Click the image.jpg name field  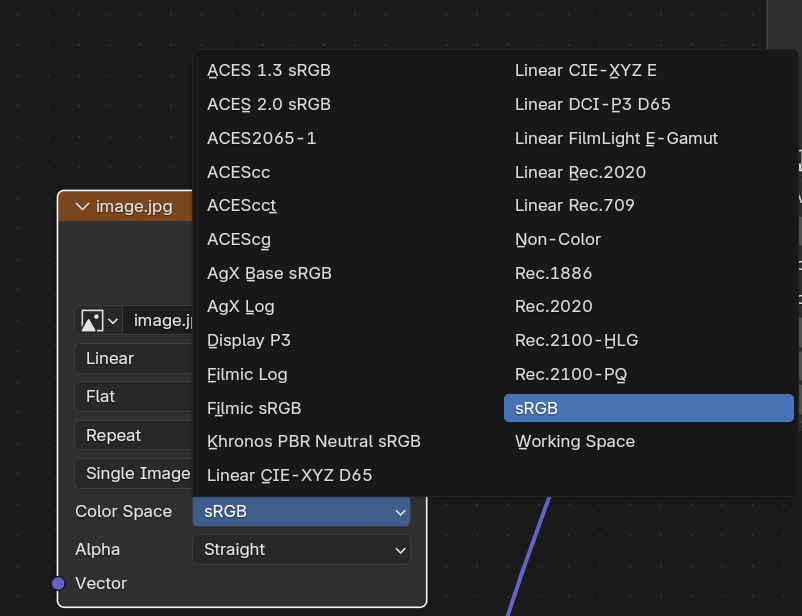click(159, 320)
